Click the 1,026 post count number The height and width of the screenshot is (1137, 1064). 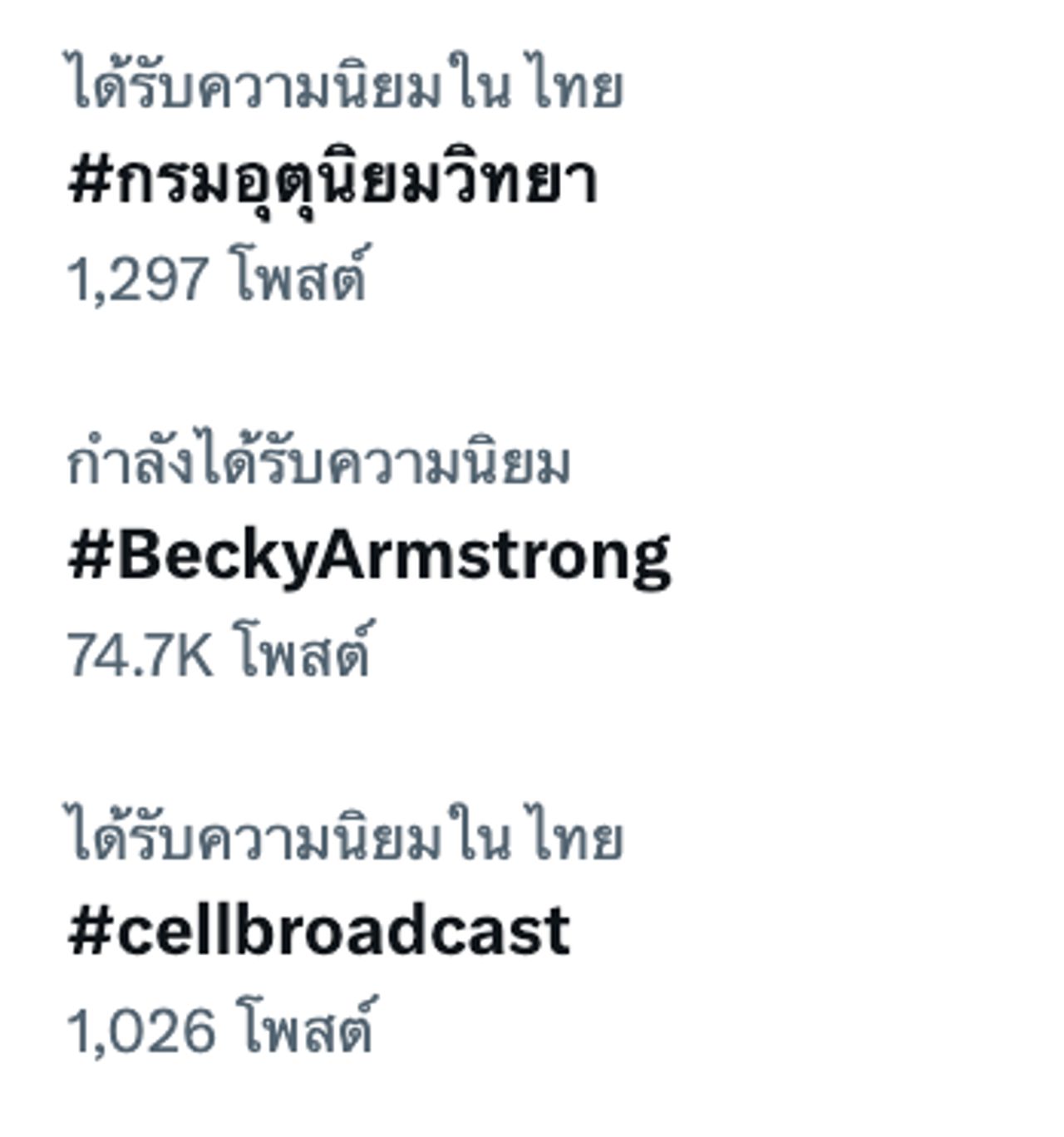click(x=141, y=1031)
